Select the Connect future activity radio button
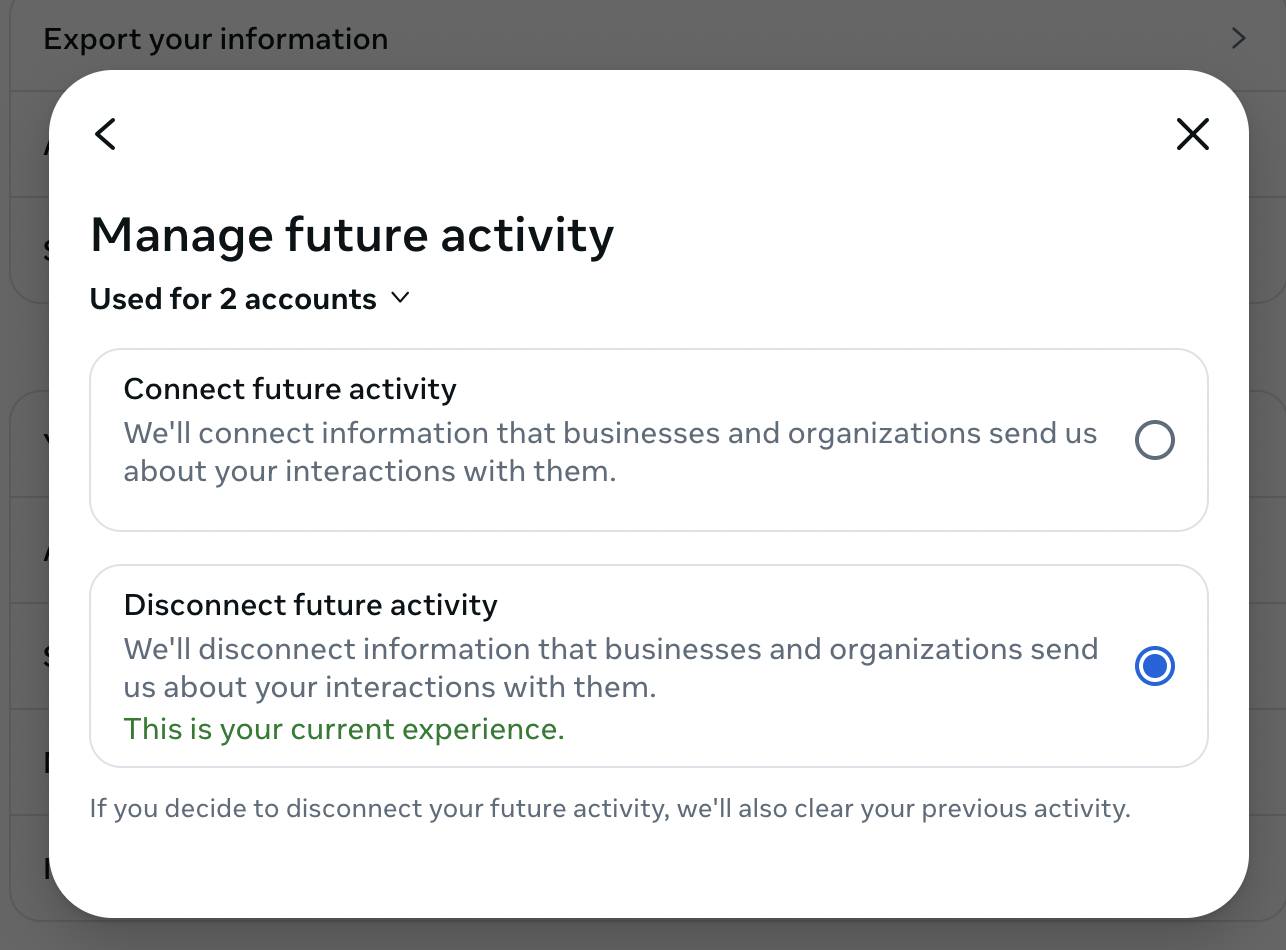 coord(1154,440)
